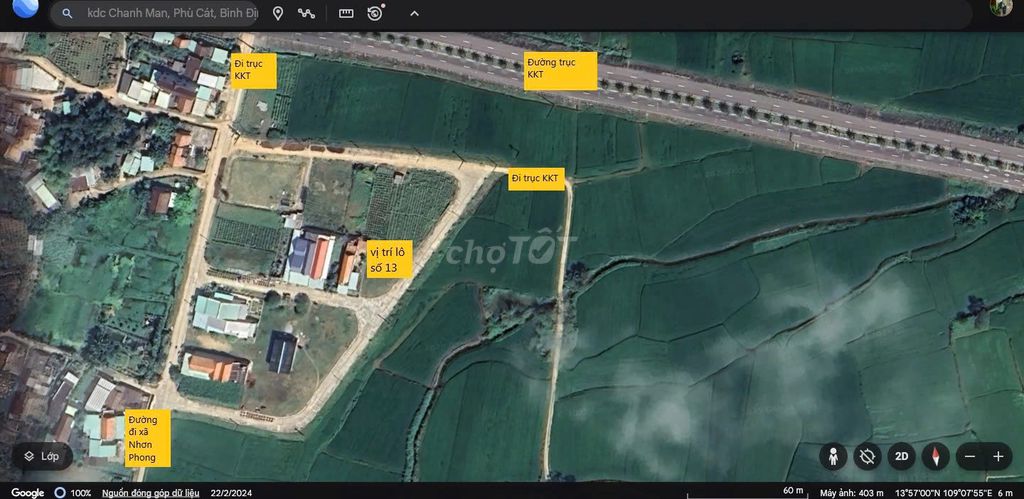The image size is (1024, 499).
Task: Open the 'Nguồn đóng góp dữ liệu' link
Action: (x=150, y=493)
